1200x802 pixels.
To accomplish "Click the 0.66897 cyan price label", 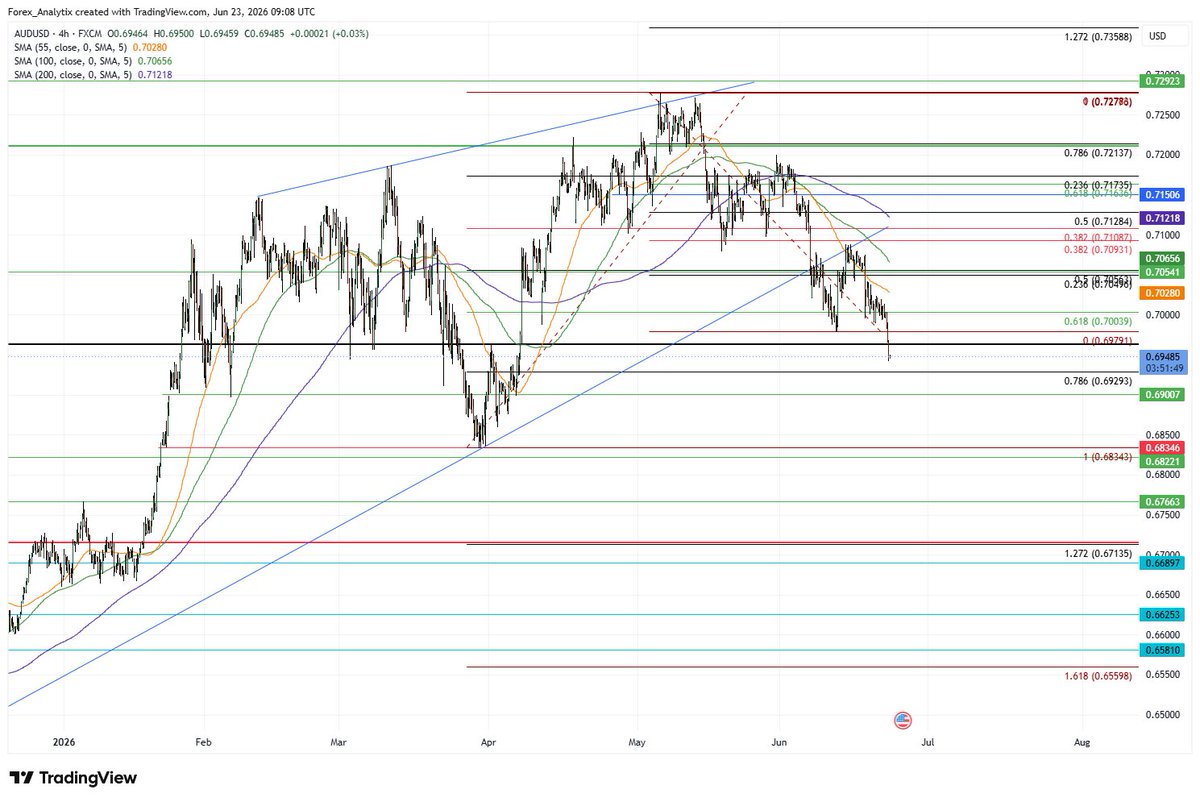I will click(1163, 563).
